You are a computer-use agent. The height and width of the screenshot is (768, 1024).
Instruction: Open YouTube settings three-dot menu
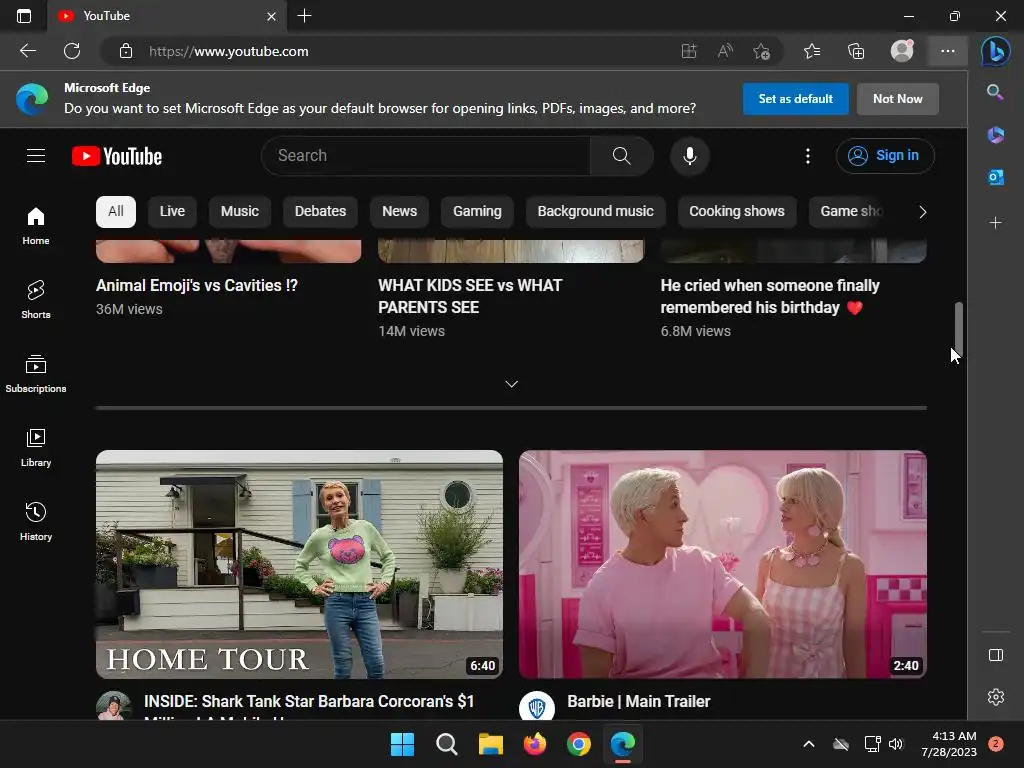coord(808,155)
